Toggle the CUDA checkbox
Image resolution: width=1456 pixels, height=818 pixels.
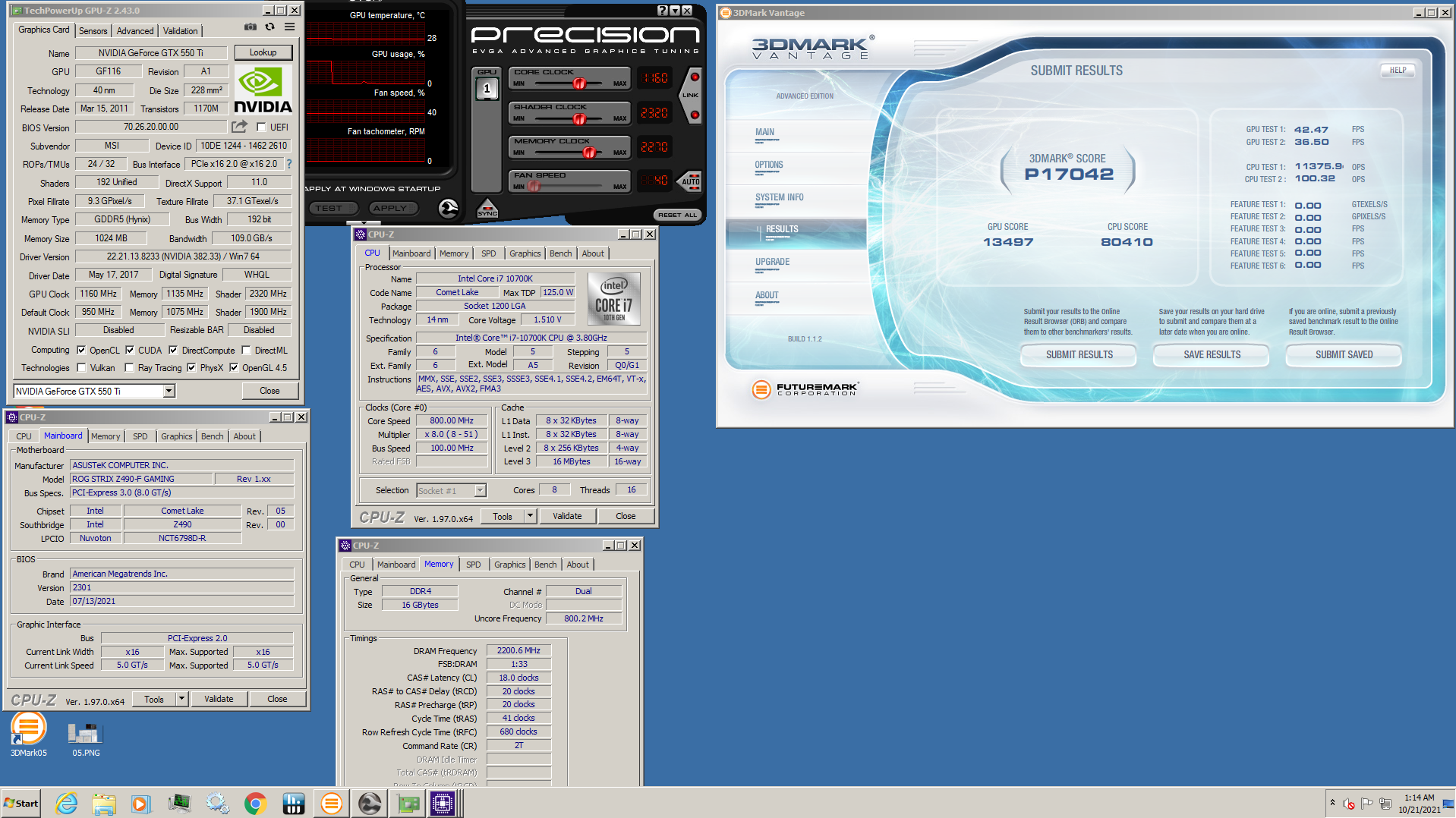(x=130, y=351)
